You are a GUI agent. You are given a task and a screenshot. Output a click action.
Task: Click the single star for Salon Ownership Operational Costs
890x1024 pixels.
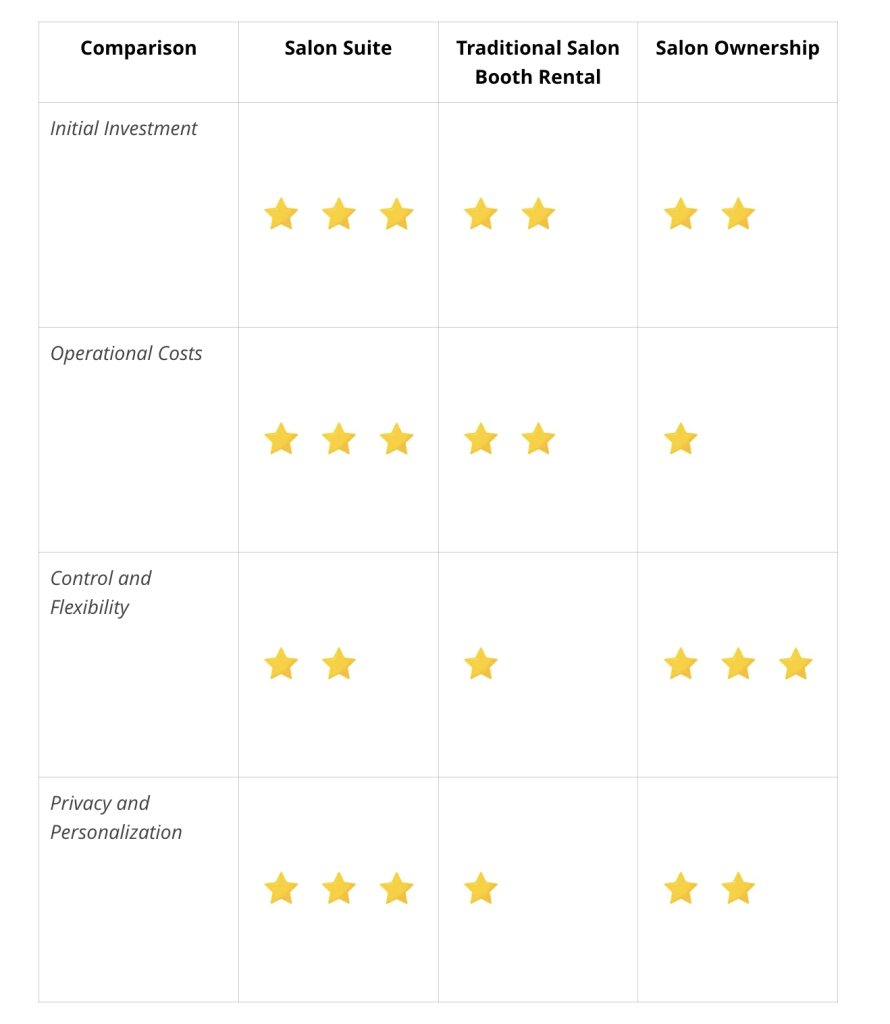click(x=680, y=439)
